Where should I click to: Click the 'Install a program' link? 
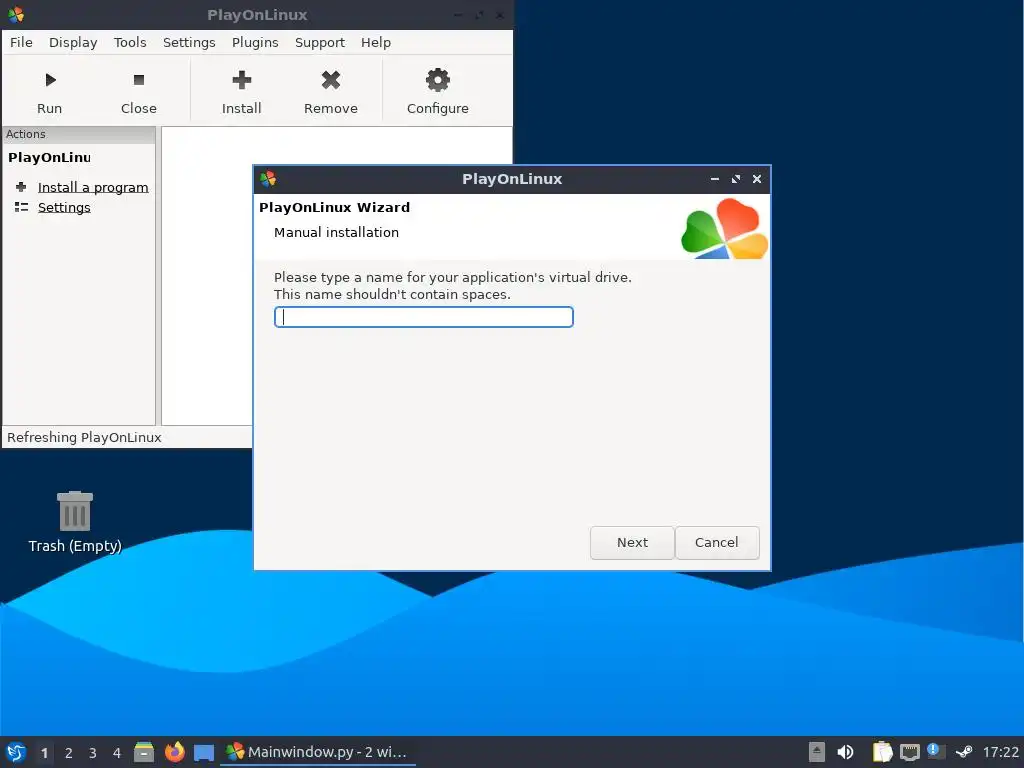93,187
